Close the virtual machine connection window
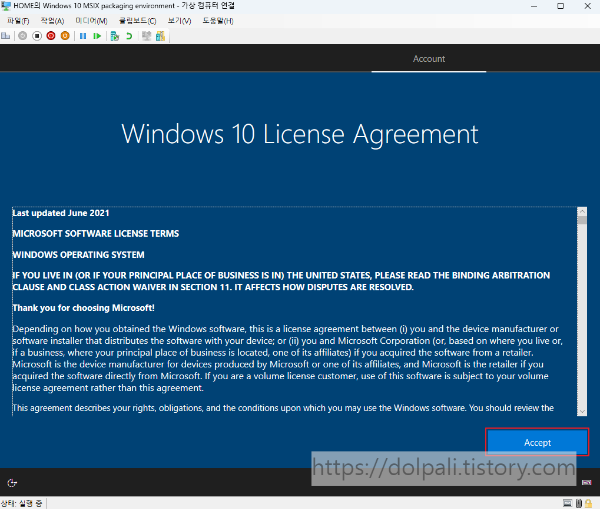This screenshot has height=509, width=600. click(x=587, y=6)
